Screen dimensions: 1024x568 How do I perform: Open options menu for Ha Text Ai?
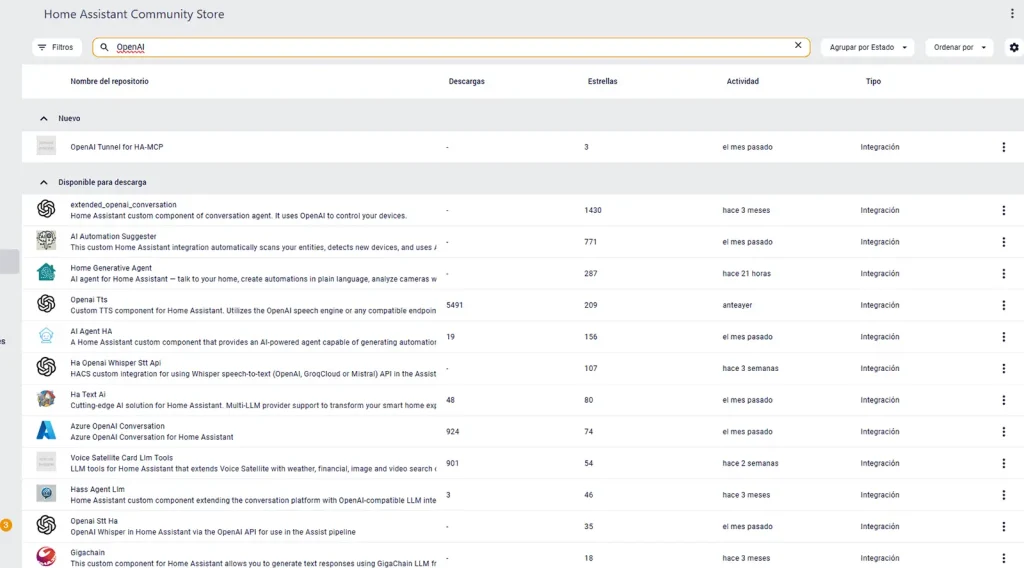[x=1003, y=400]
